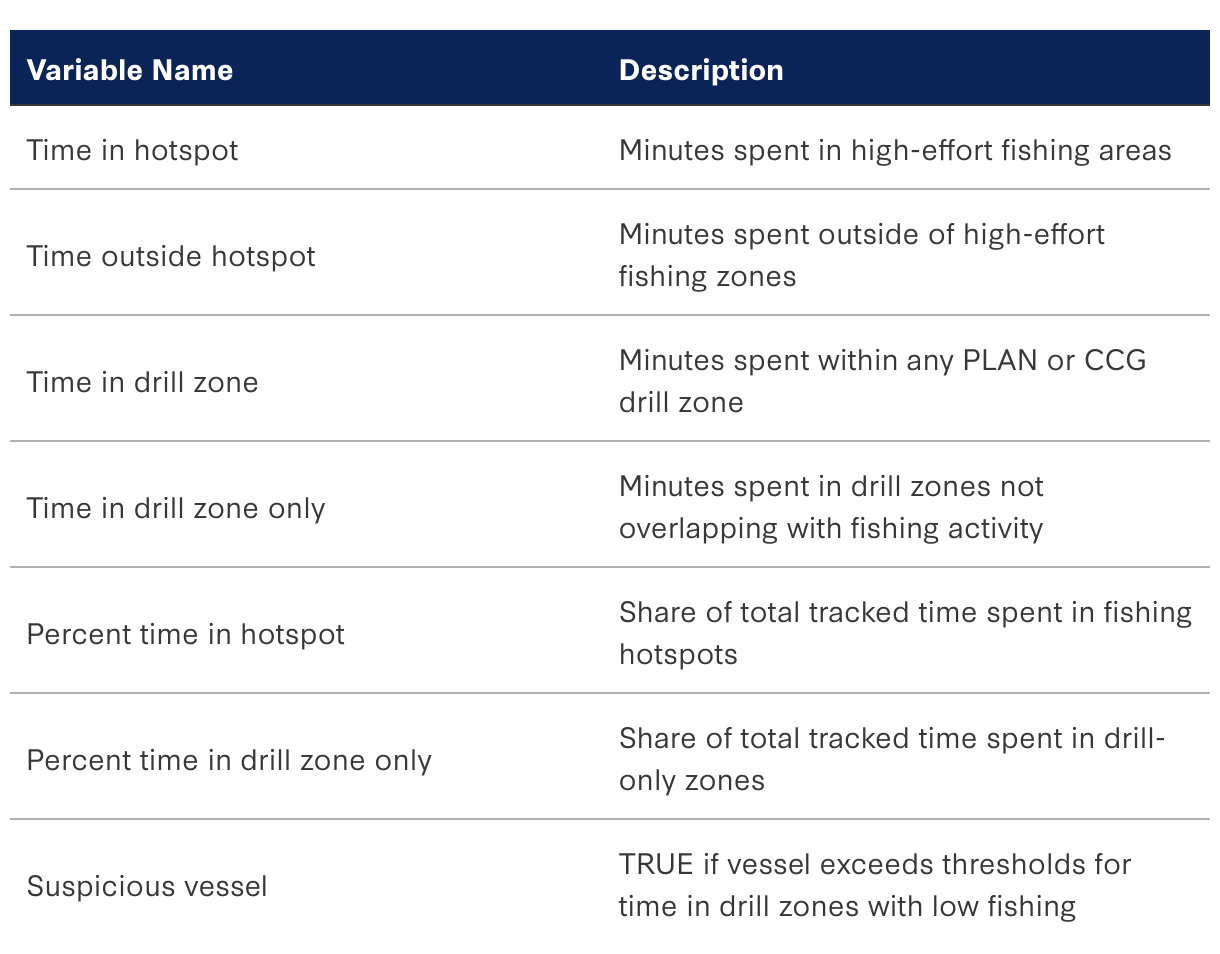
Task: Select the 'Percent time in hotspot' variable name
Action: [x=186, y=634]
